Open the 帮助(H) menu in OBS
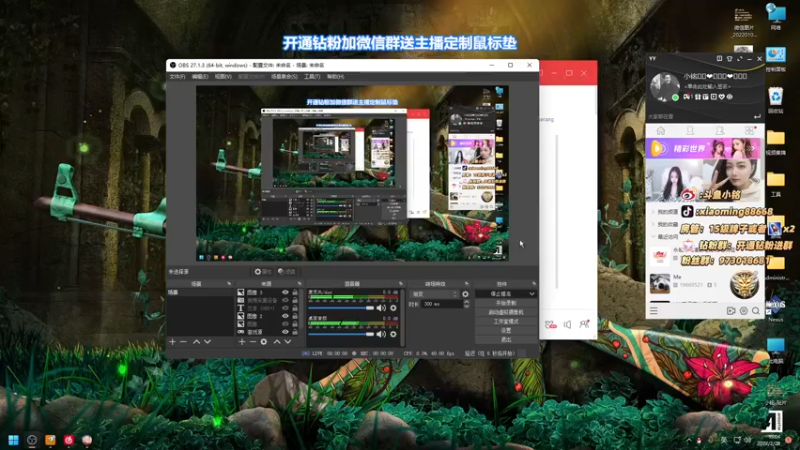Screen dimensions: 800x450 click(335, 77)
